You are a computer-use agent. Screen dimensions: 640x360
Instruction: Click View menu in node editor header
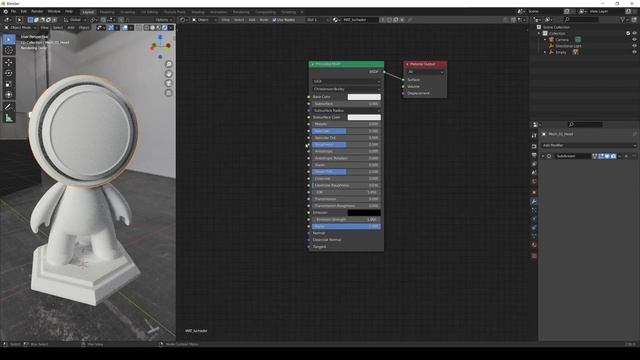[x=225, y=20]
